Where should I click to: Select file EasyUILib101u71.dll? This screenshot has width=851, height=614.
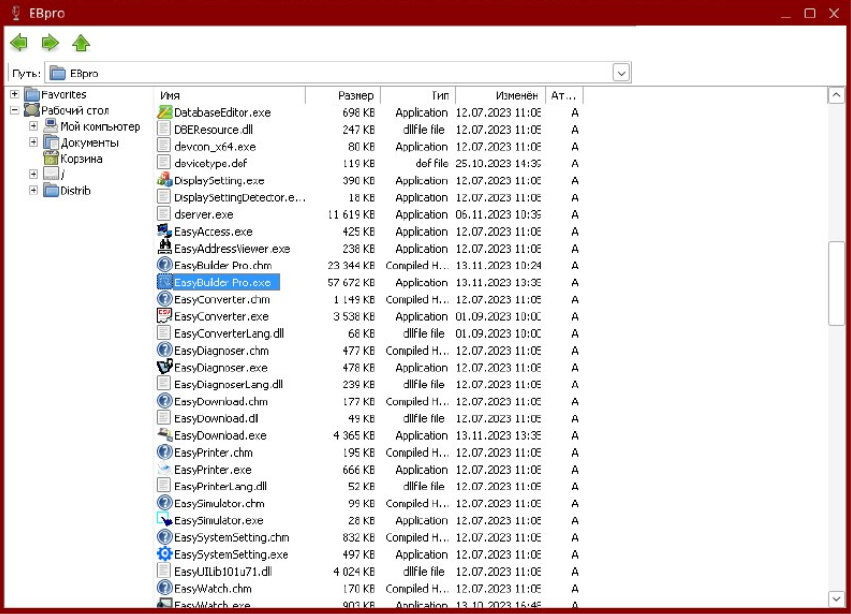tap(223, 571)
